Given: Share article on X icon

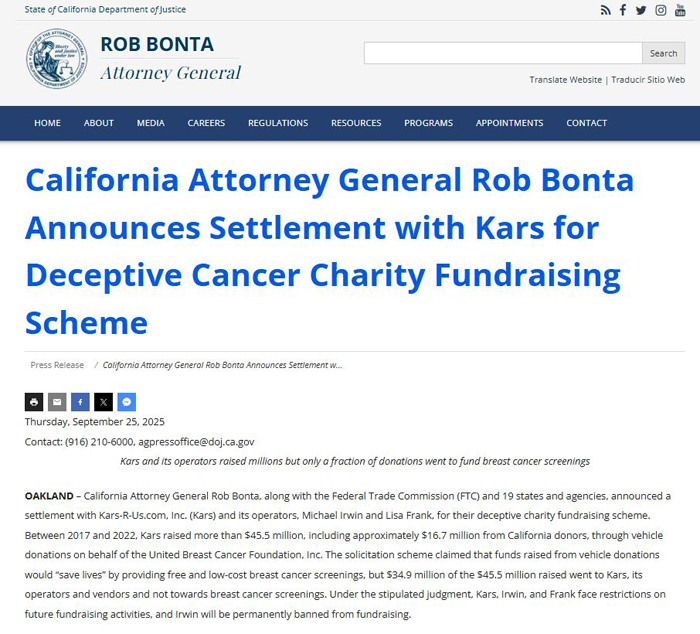Looking at the screenshot, I should coord(104,402).
